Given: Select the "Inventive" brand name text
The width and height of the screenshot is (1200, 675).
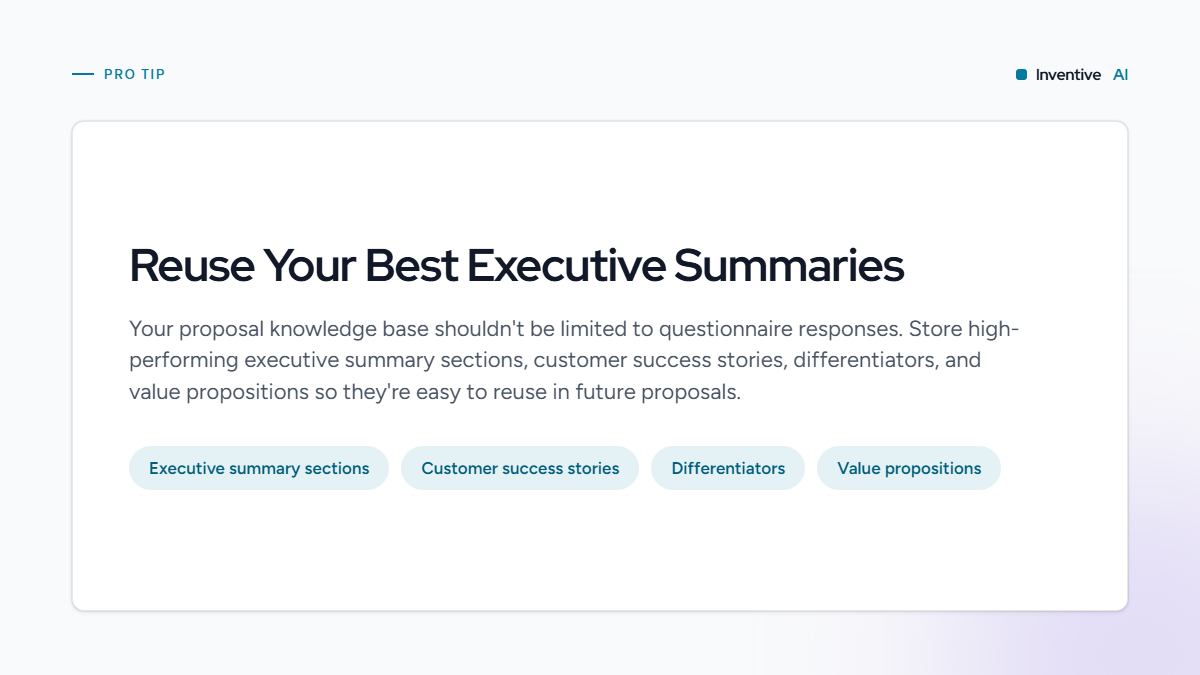Looking at the screenshot, I should (x=1068, y=75).
